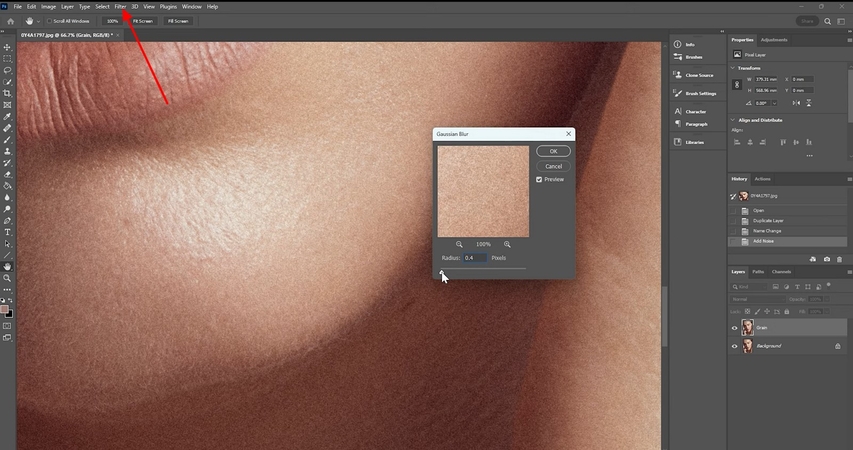Screen dimensions: 853x450
Task: Open the Search icon at top right
Action: [x=827, y=21]
